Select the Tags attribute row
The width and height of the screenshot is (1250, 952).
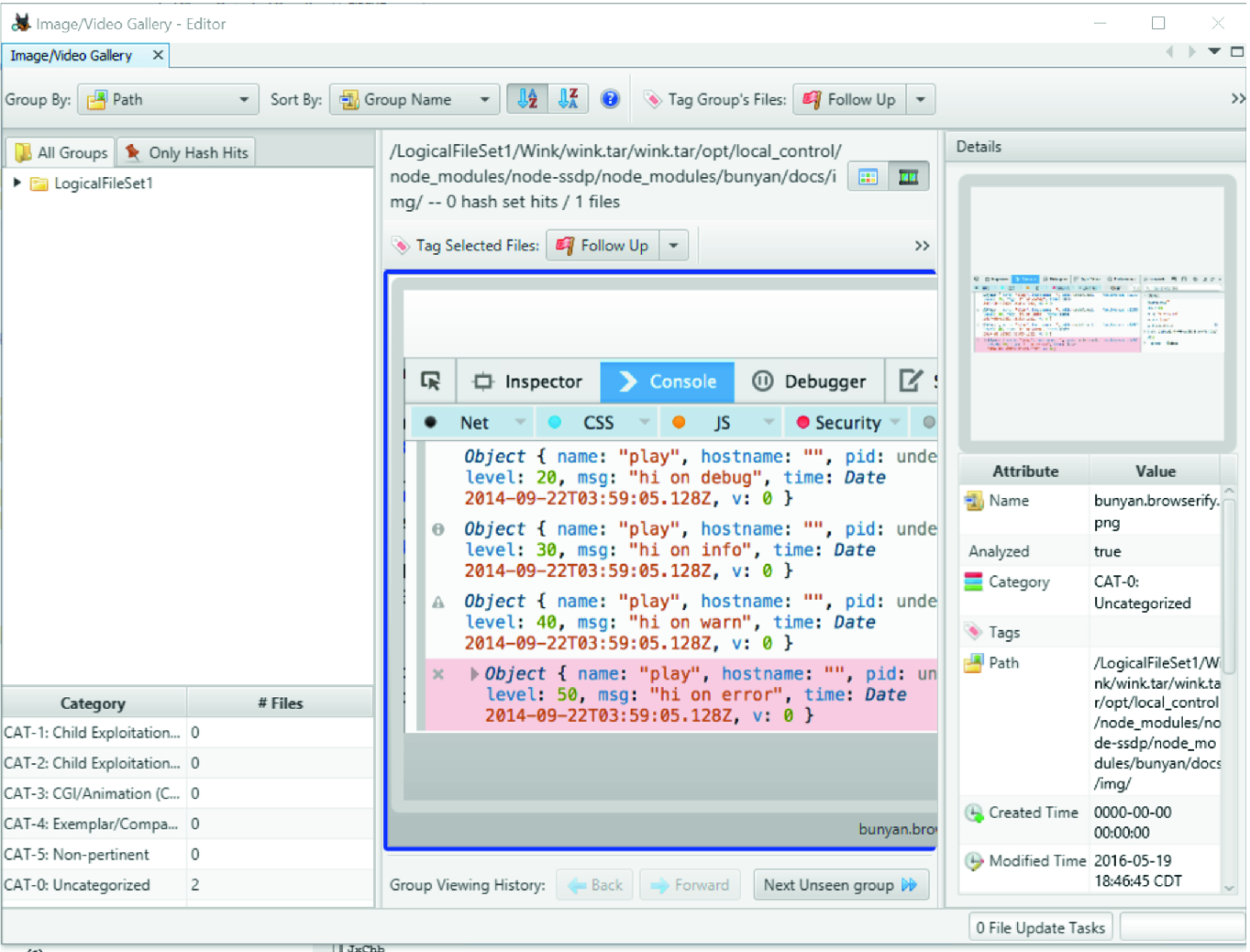[1090, 632]
